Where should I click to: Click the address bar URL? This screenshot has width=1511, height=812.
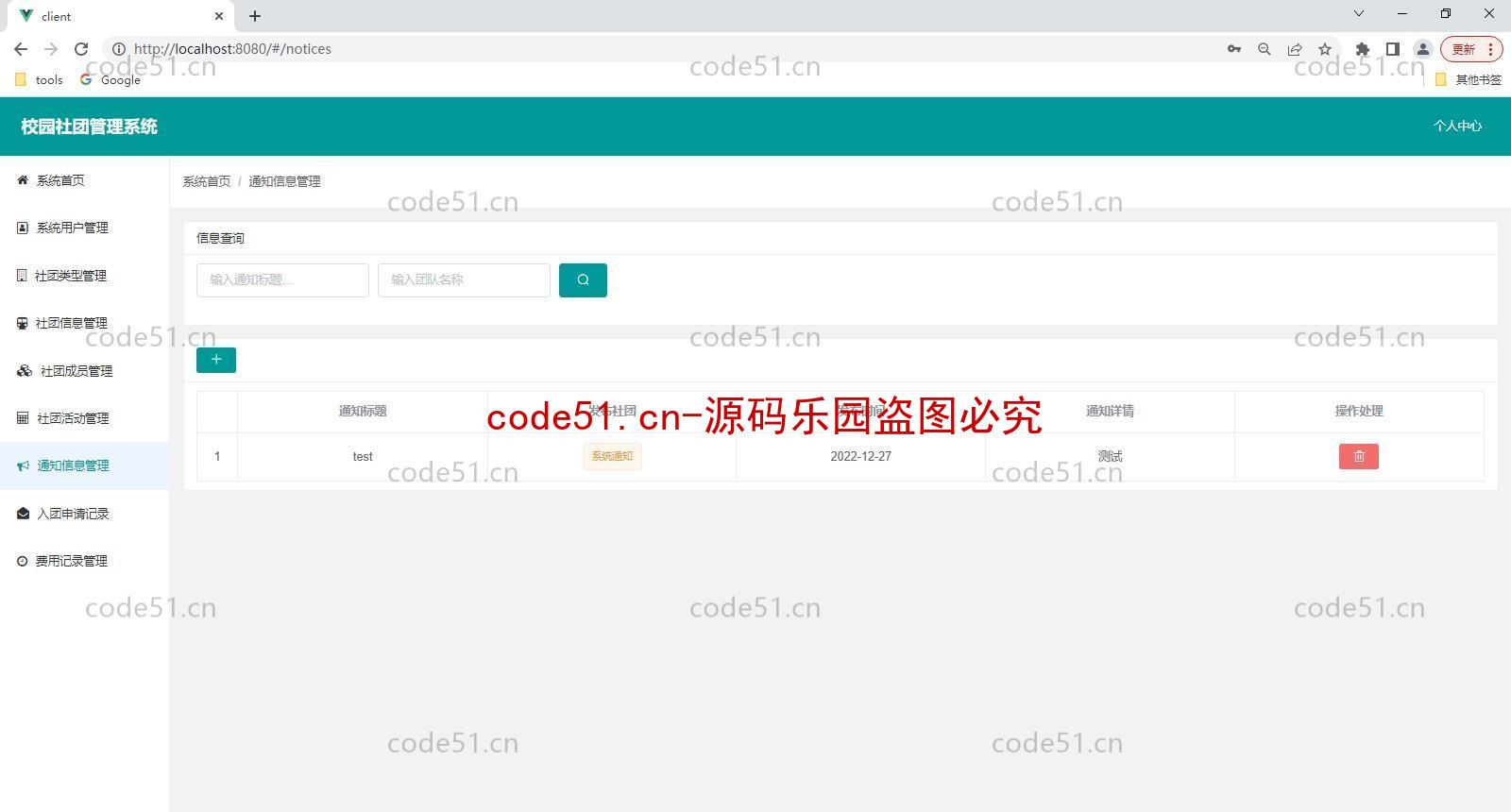click(232, 49)
